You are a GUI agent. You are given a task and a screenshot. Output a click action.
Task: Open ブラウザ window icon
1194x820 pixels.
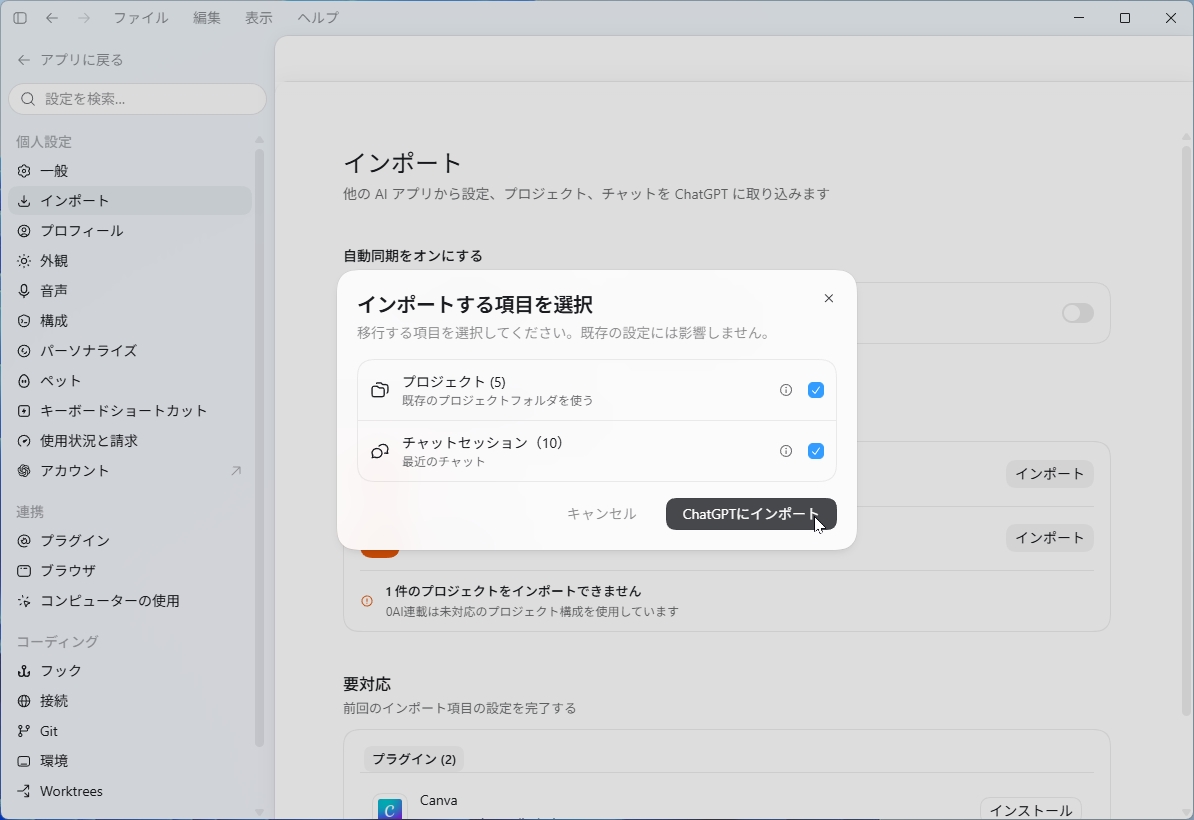pyautogui.click(x=24, y=571)
